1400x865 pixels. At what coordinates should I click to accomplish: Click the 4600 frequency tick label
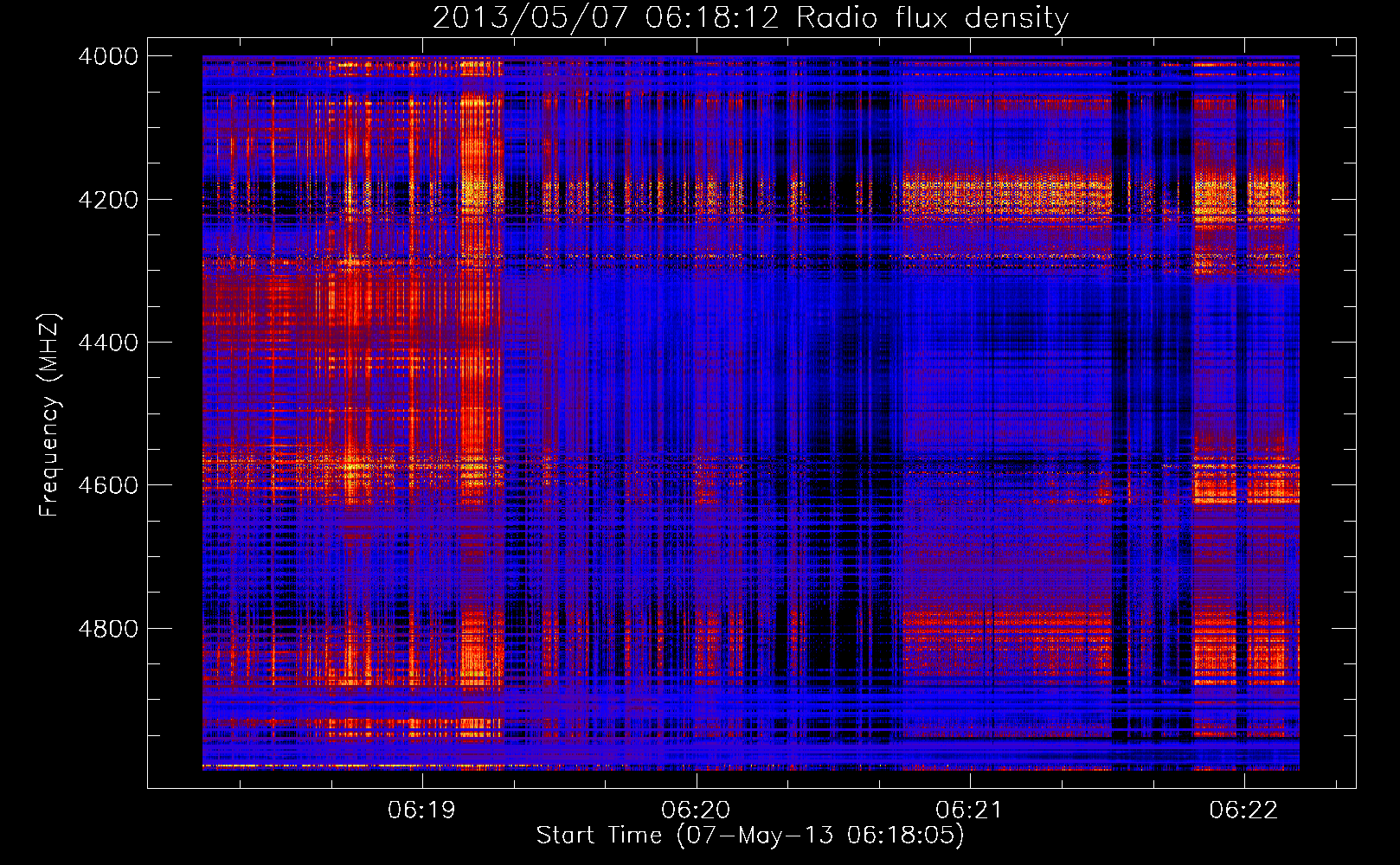click(107, 485)
